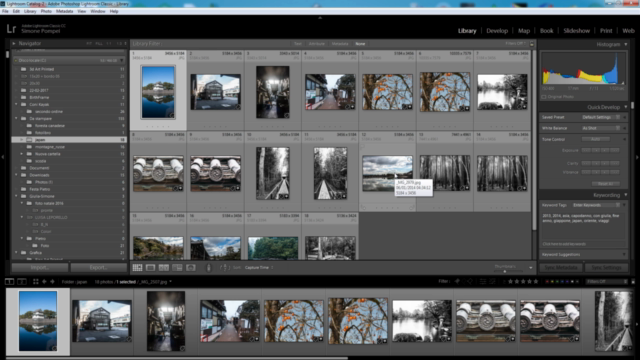Screen dimensions: 640x360
Task: Click Reset All in Quick Develop
Action: (x=606, y=184)
